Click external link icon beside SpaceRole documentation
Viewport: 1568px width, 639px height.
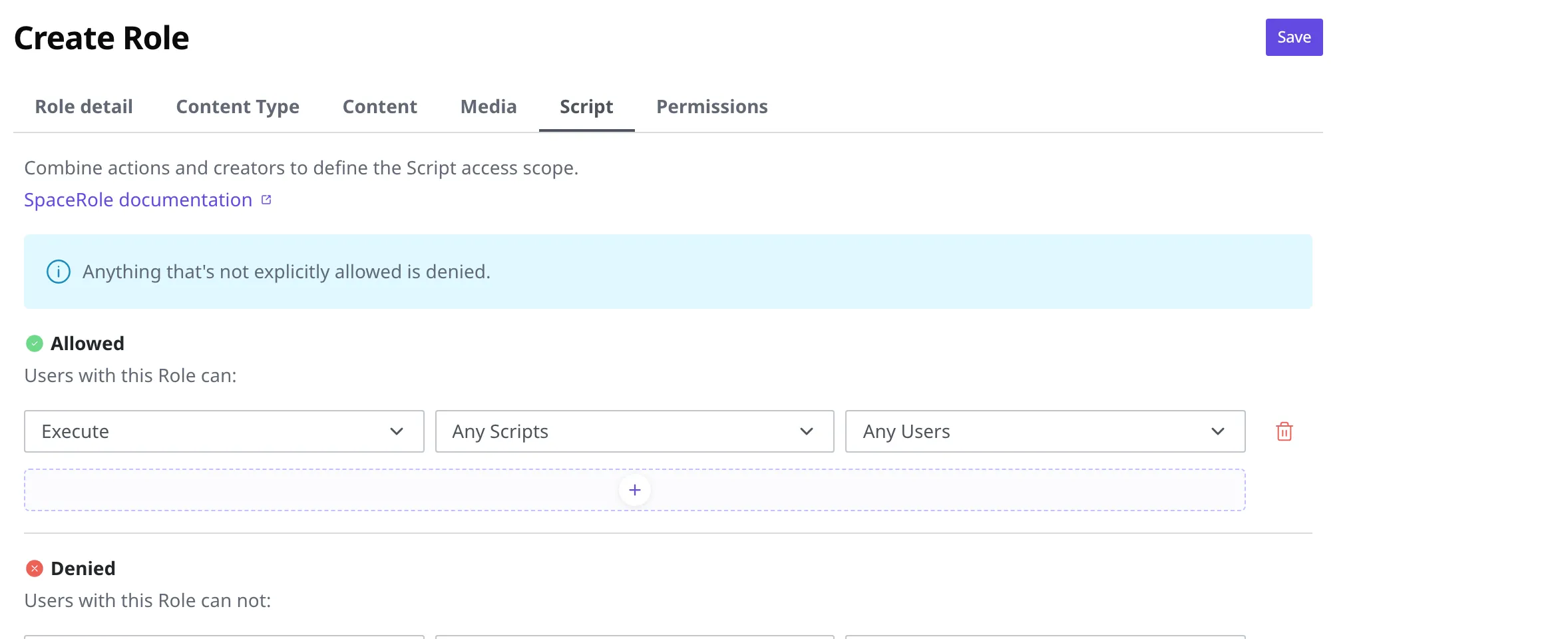pos(266,200)
